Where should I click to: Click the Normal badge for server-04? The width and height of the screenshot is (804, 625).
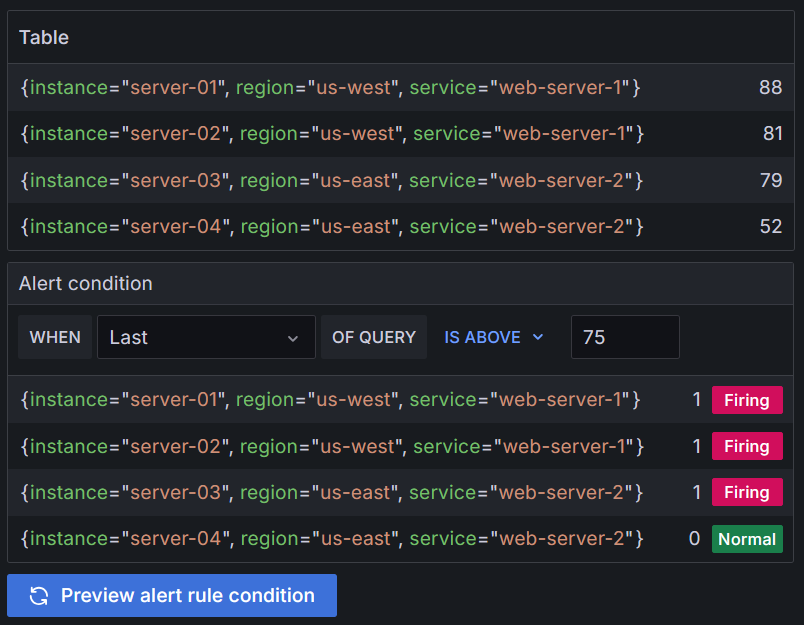(747, 539)
